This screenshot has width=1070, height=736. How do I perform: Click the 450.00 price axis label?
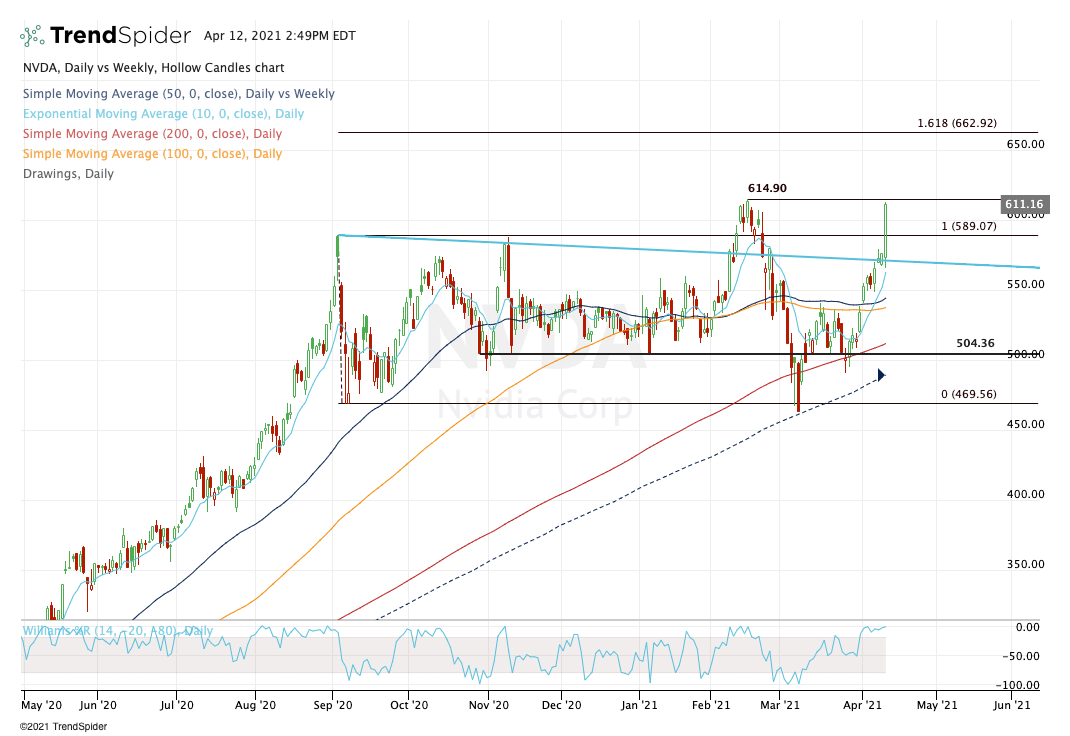[1026, 424]
